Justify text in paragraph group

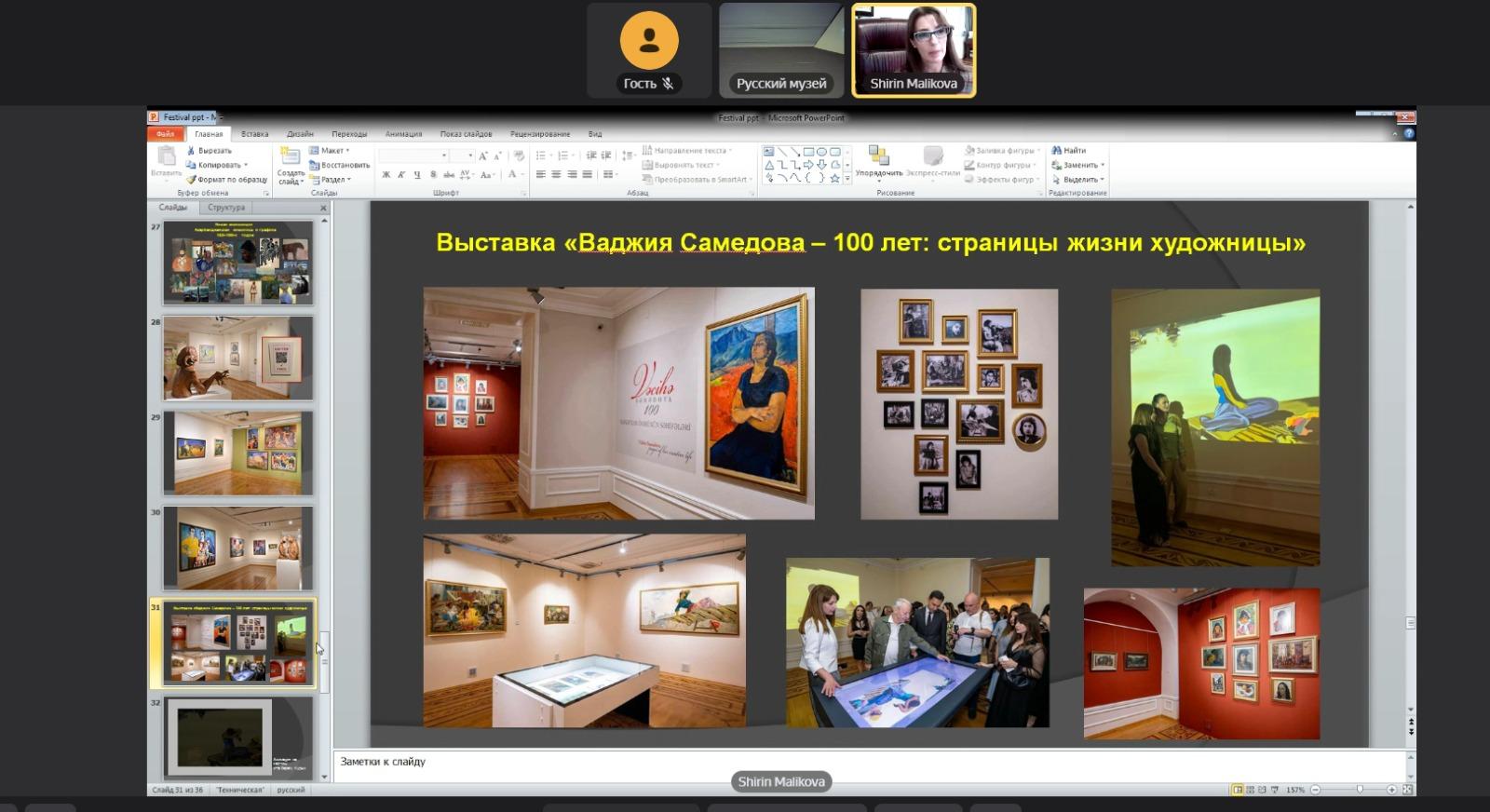pos(587,175)
